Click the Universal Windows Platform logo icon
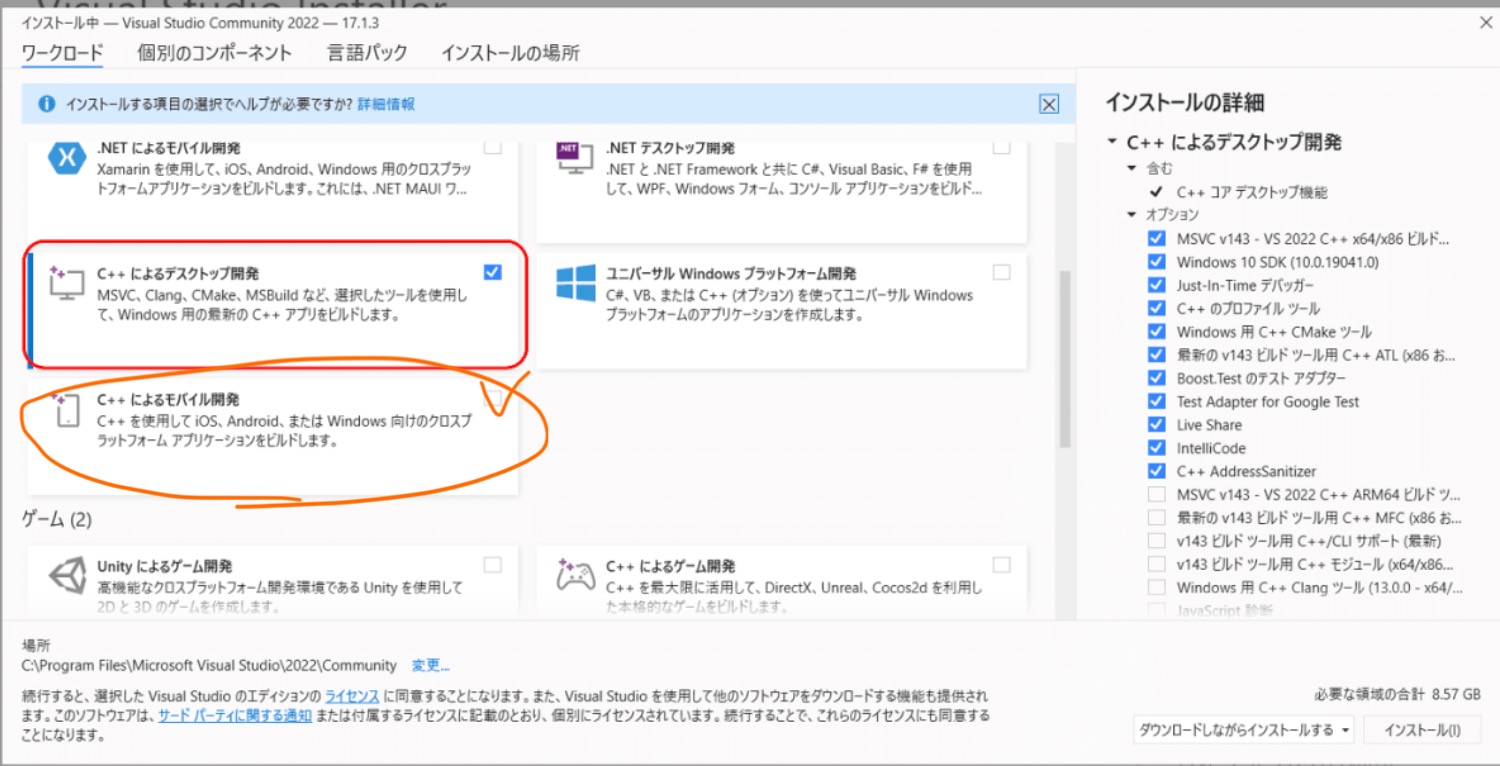 [576, 284]
